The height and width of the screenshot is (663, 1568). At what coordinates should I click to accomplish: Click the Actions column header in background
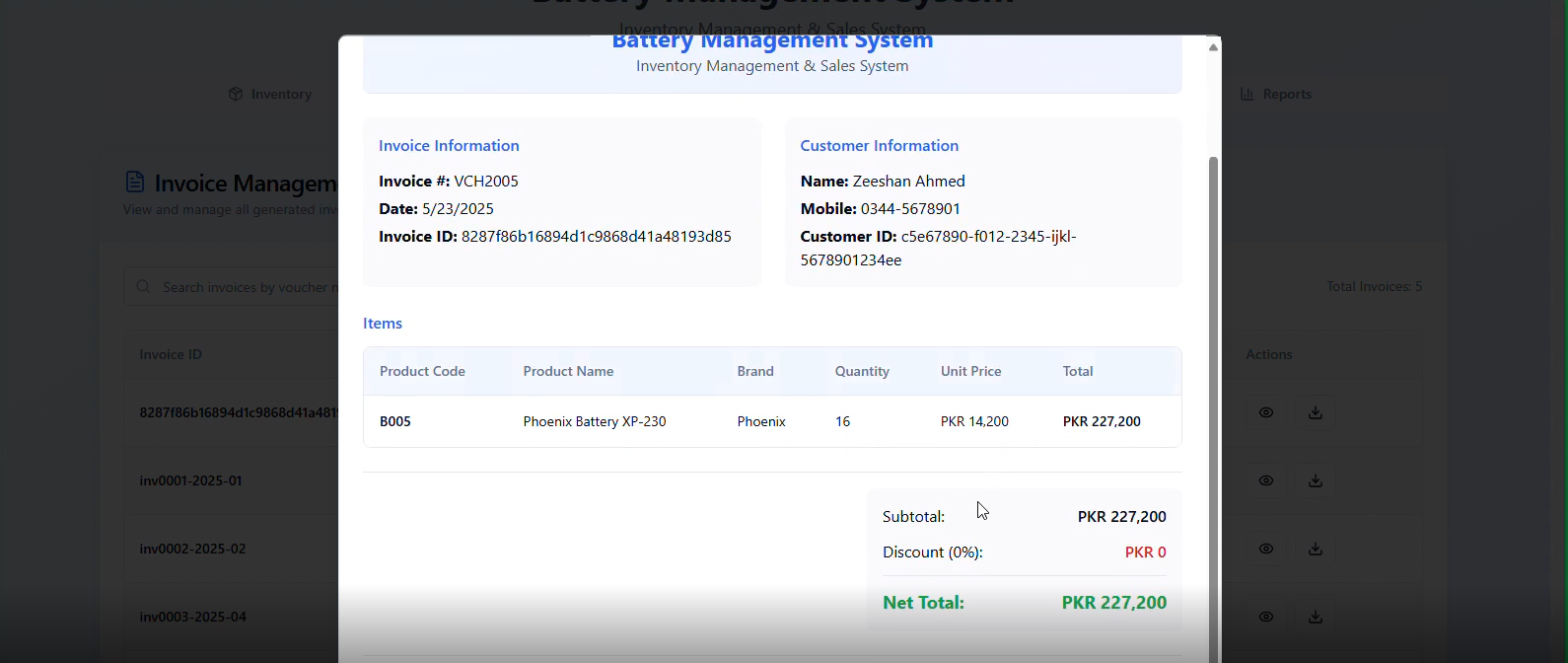coord(1269,355)
